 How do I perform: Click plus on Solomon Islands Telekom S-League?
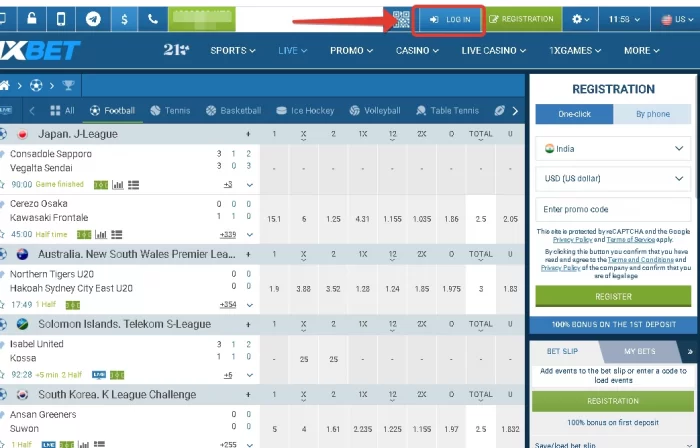pyautogui.click(x=248, y=324)
